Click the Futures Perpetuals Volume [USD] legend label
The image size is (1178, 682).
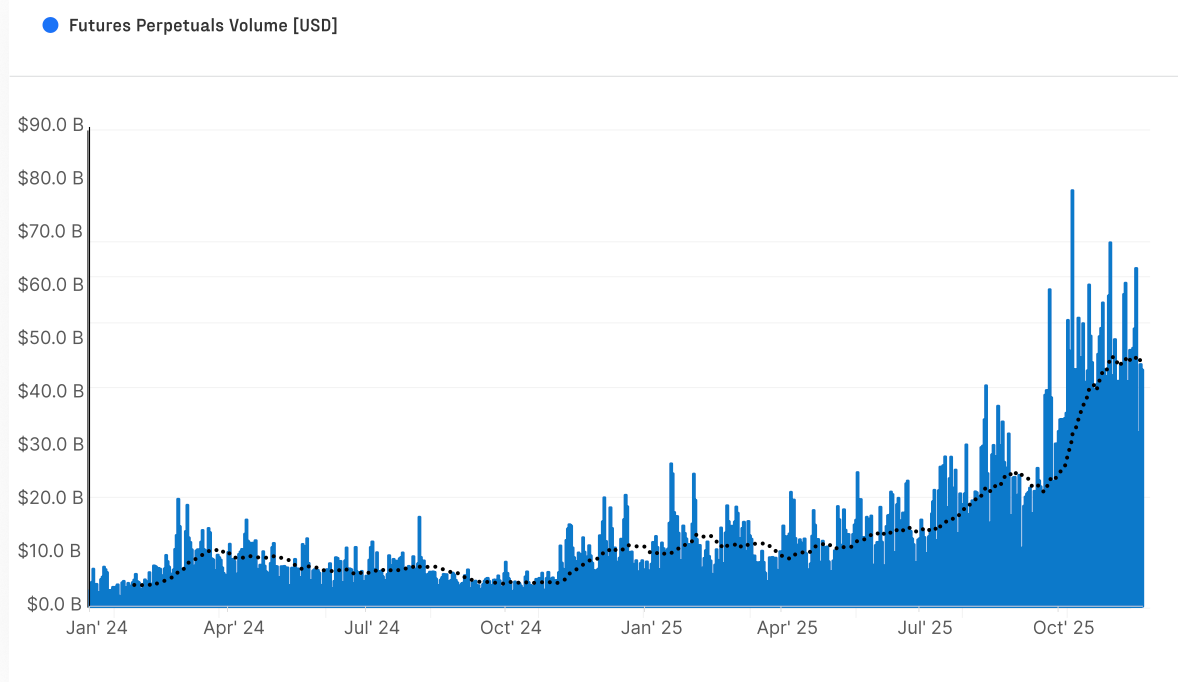coord(203,26)
